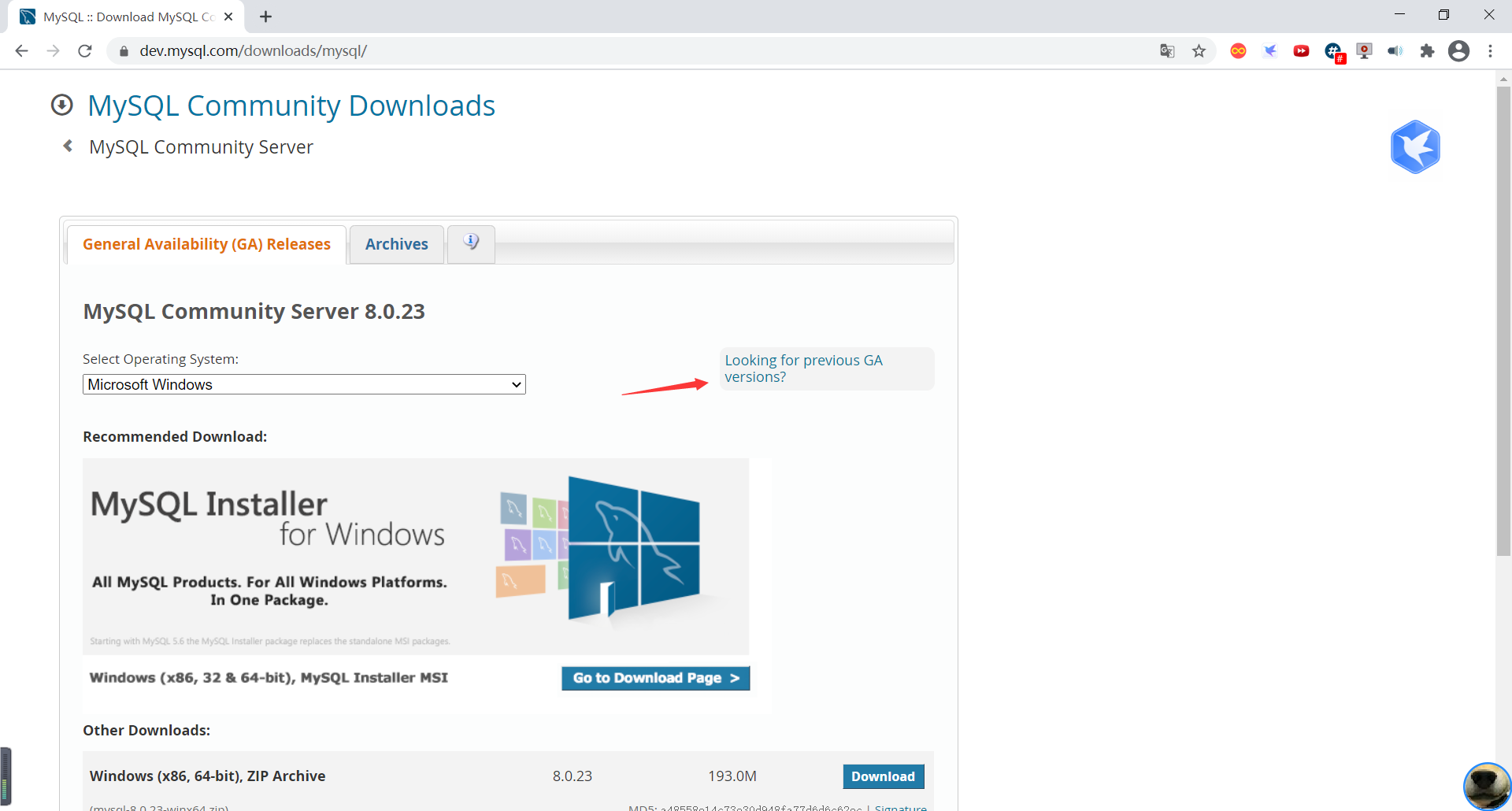The image size is (1512, 811).
Task: Select the General Availability (GA) Releases tab
Action: pyautogui.click(x=206, y=244)
